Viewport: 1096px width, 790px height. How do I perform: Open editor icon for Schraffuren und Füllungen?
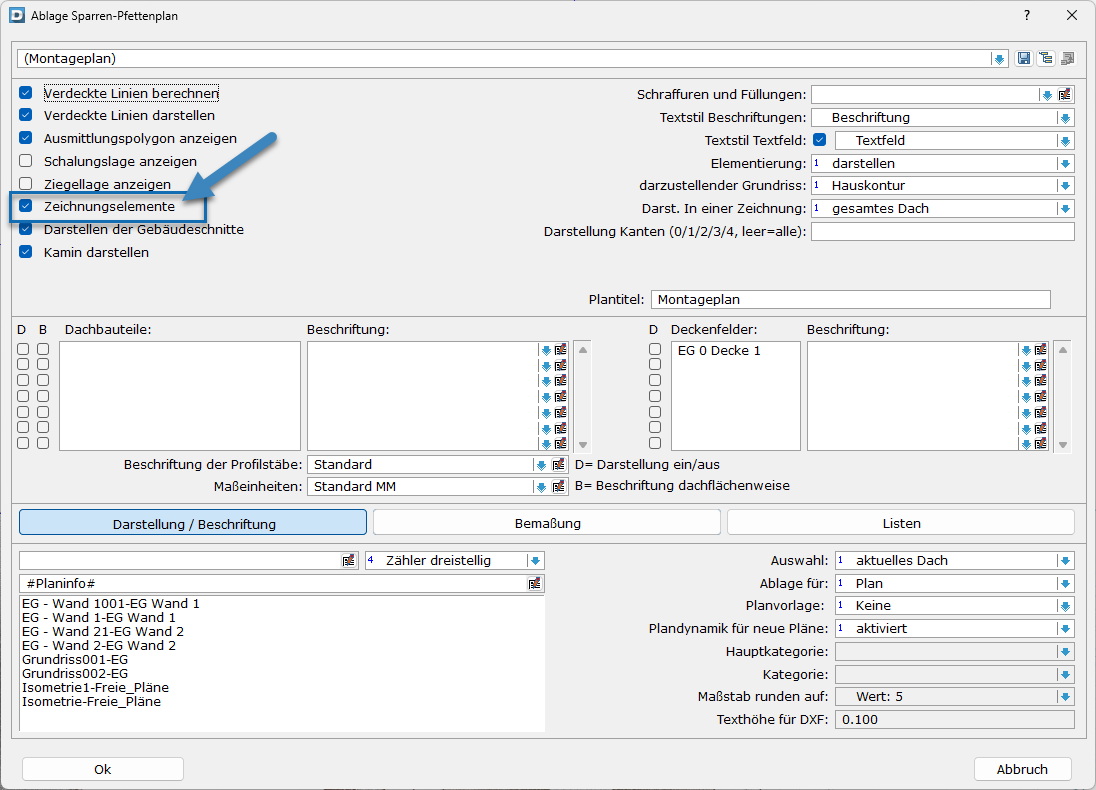point(1065,95)
